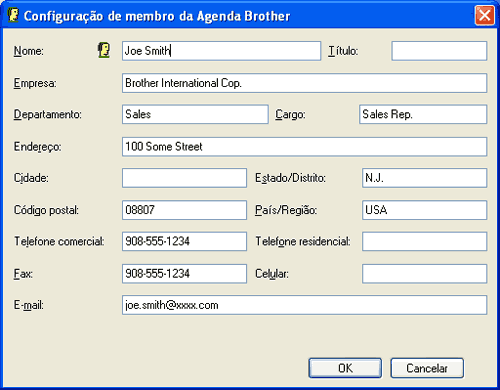Click the empty Telefone residencial field
This screenshot has height=390, width=500.
(424, 241)
